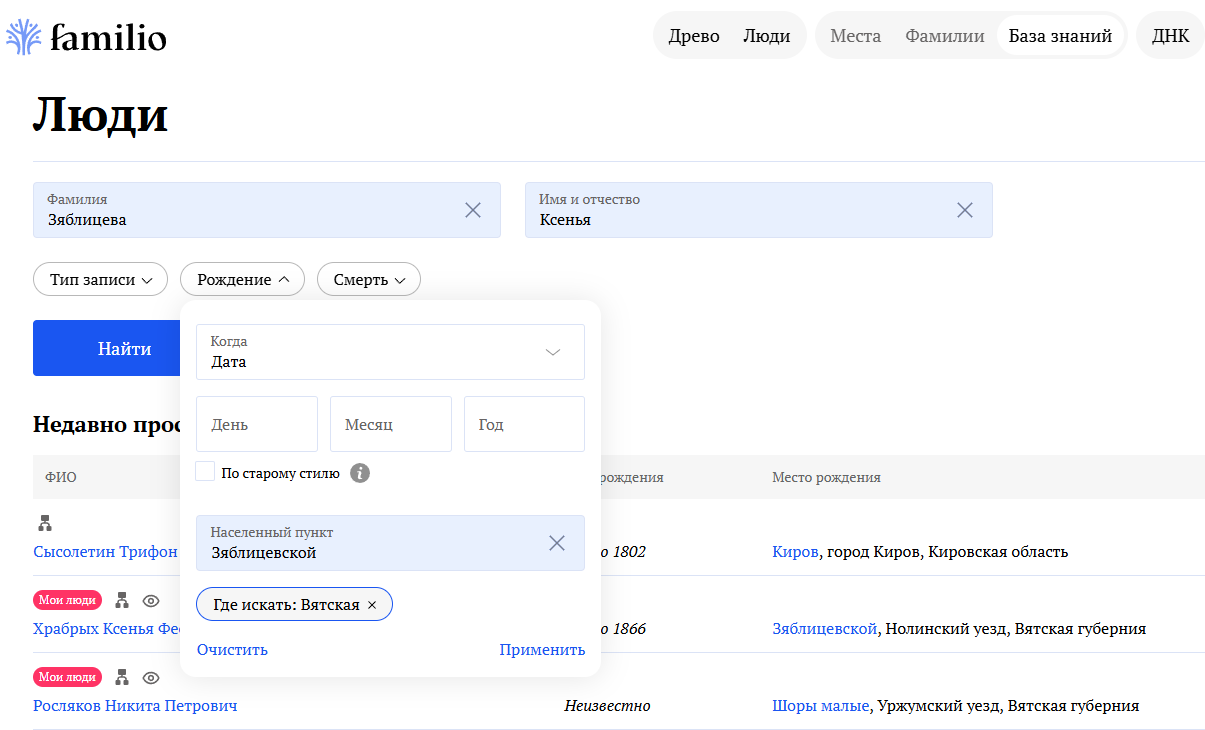Switch to the База знаний tab
The width and height of the screenshot is (1205, 730).
point(1060,36)
